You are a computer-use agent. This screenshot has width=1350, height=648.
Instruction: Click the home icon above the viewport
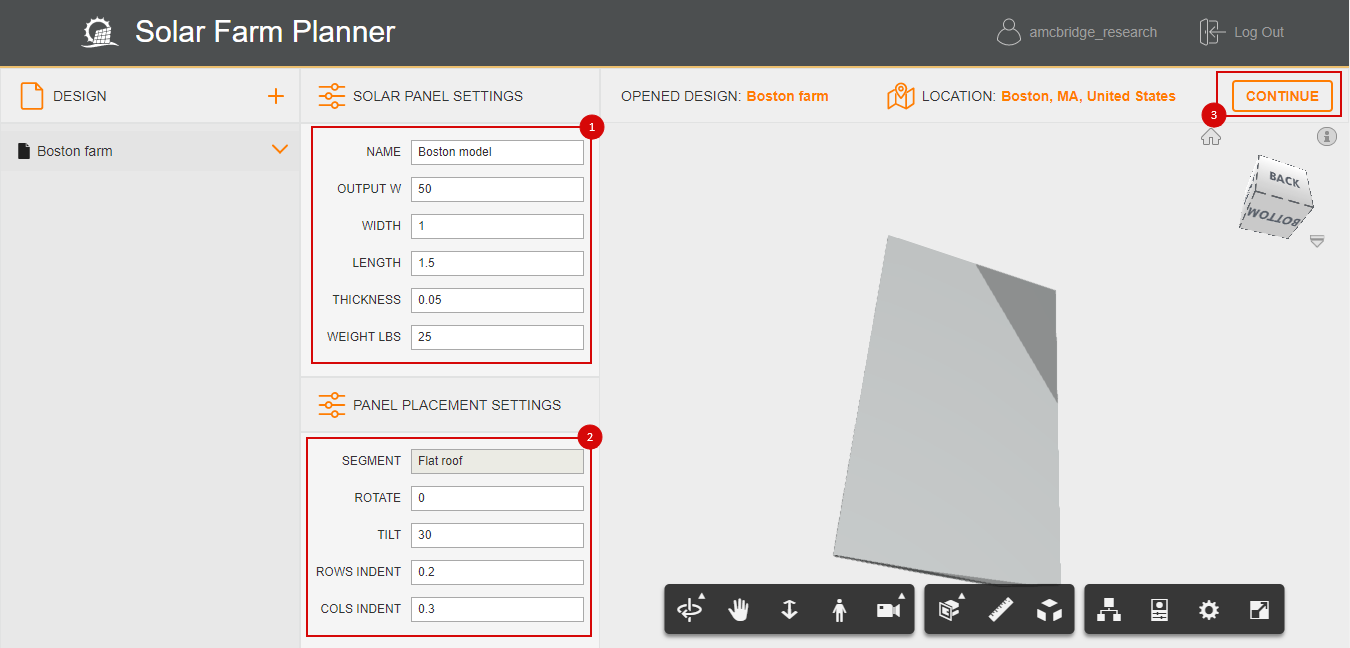pos(1211,136)
